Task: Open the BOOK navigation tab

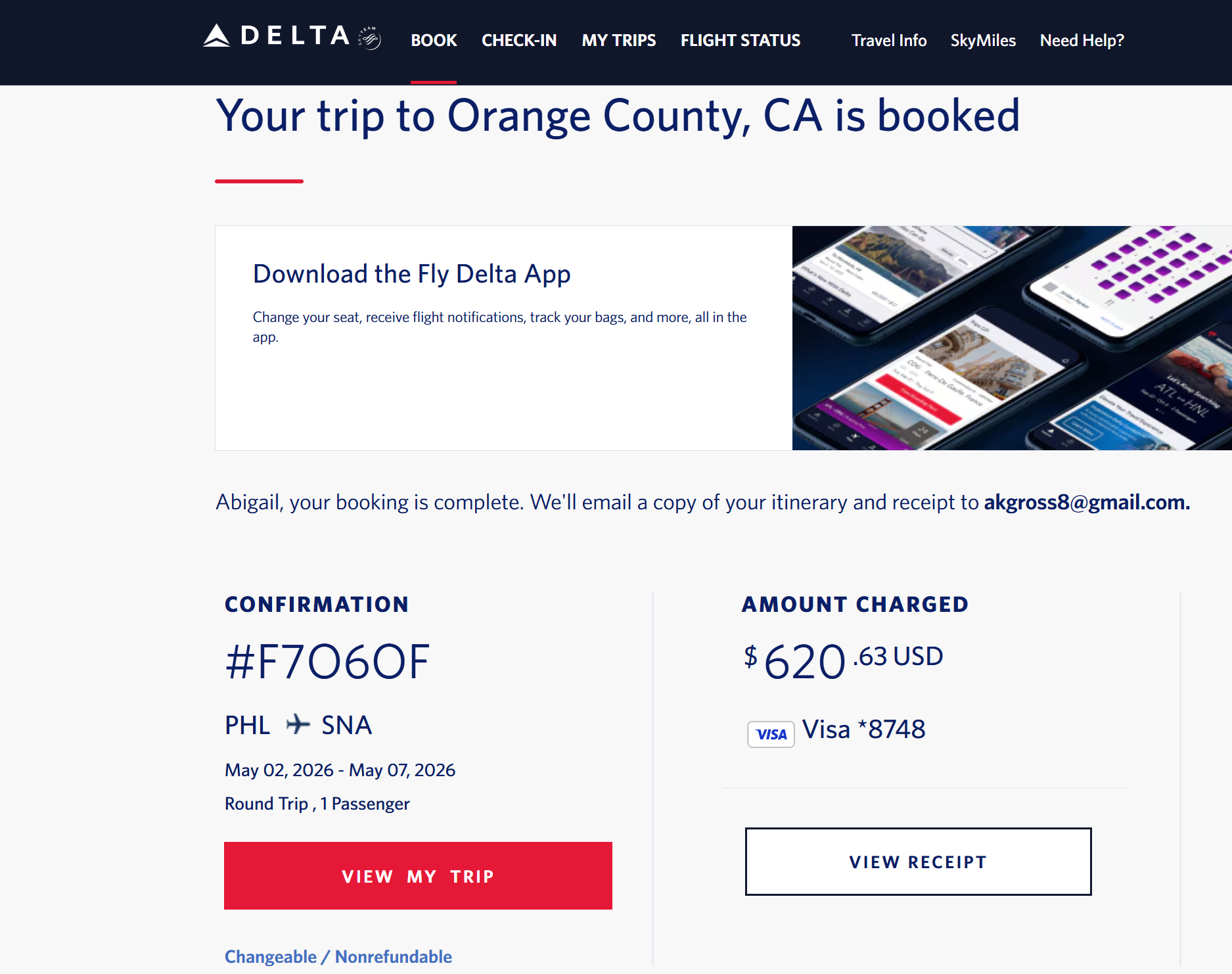Action: click(x=434, y=41)
